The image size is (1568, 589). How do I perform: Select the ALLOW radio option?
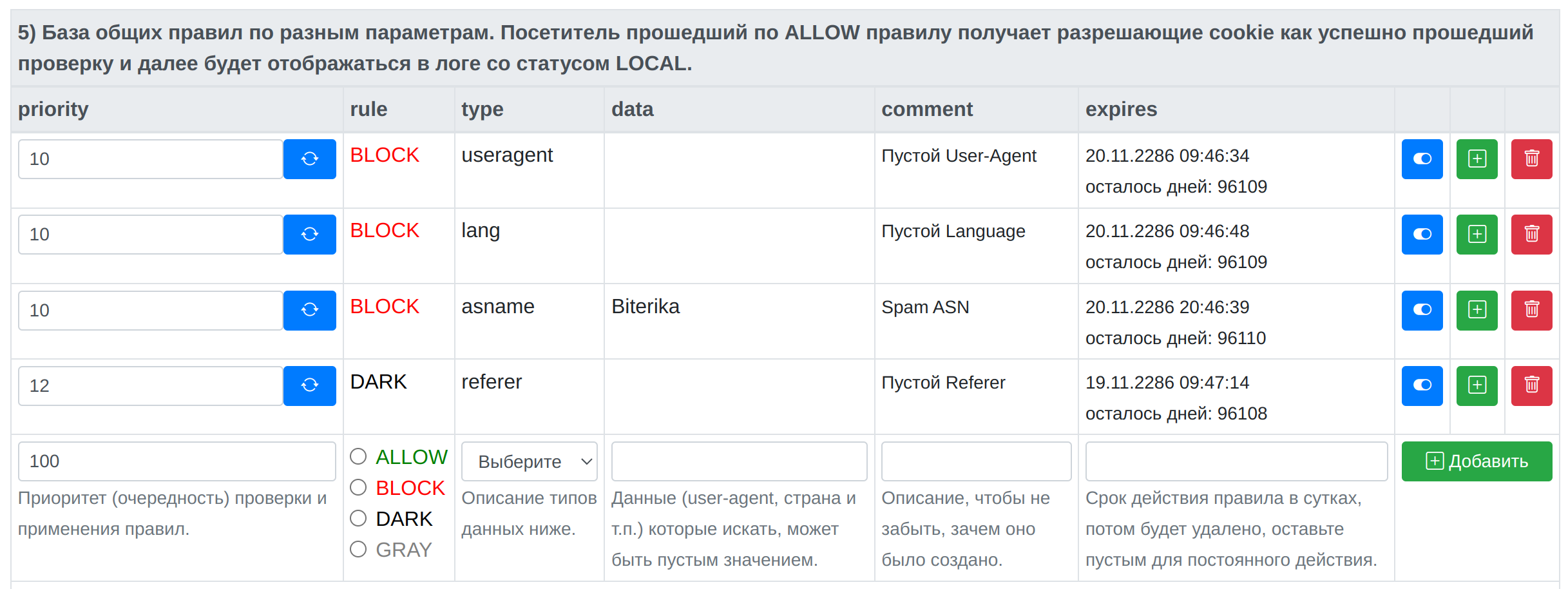pyautogui.click(x=358, y=457)
